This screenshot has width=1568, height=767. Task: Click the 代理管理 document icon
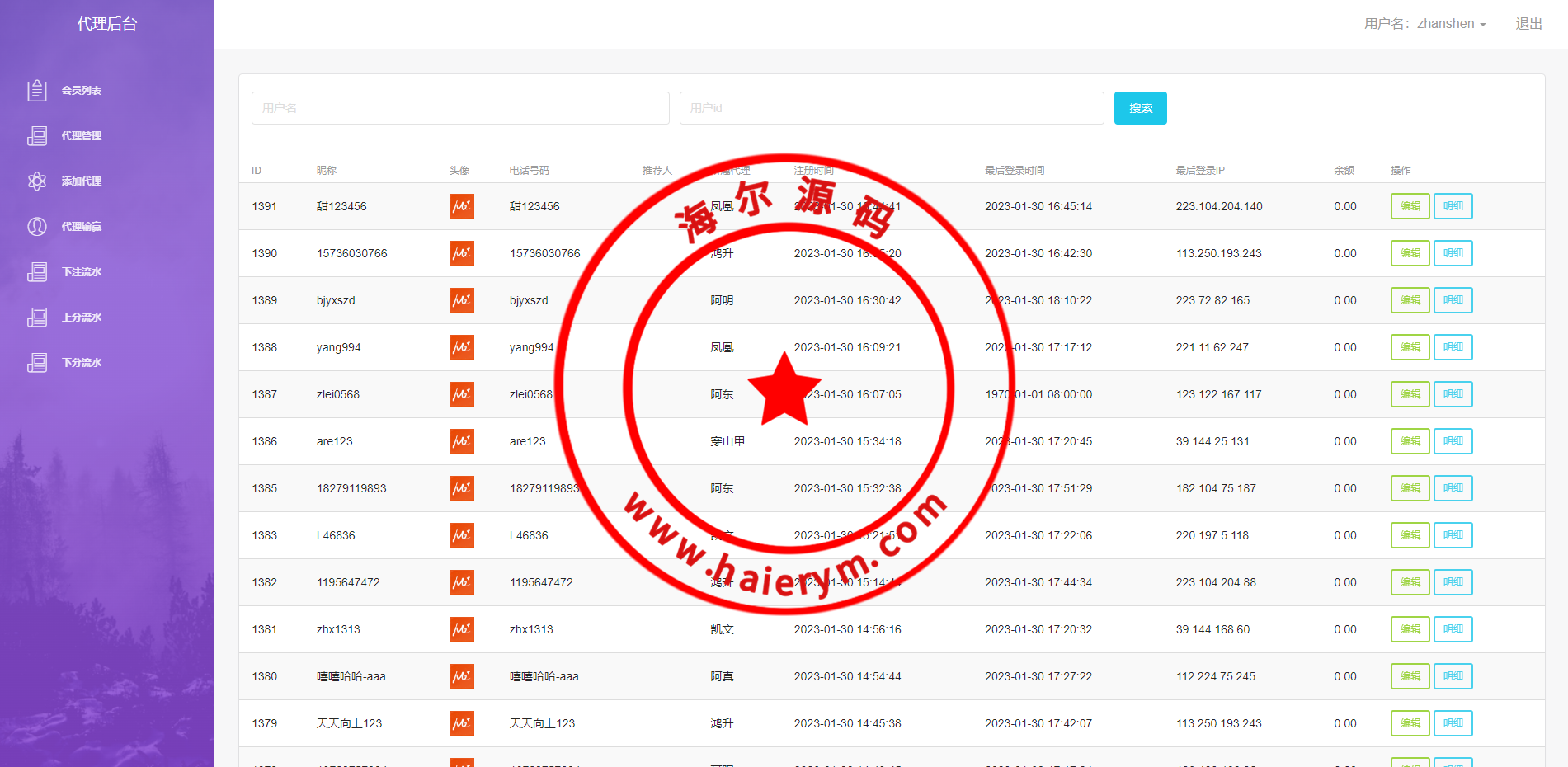click(37, 135)
